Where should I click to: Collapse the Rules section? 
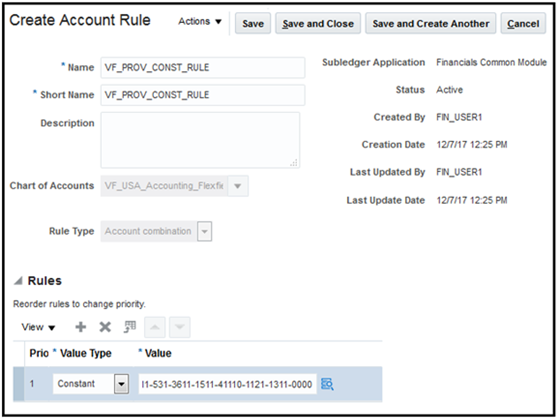coord(18,281)
